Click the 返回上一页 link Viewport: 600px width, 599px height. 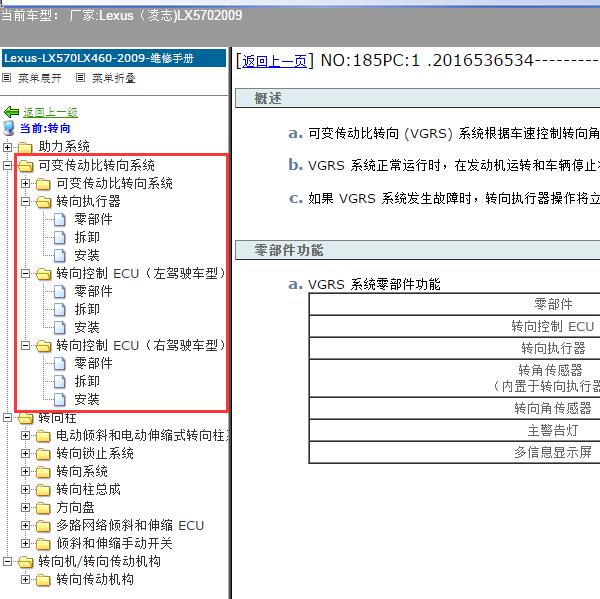tap(274, 61)
